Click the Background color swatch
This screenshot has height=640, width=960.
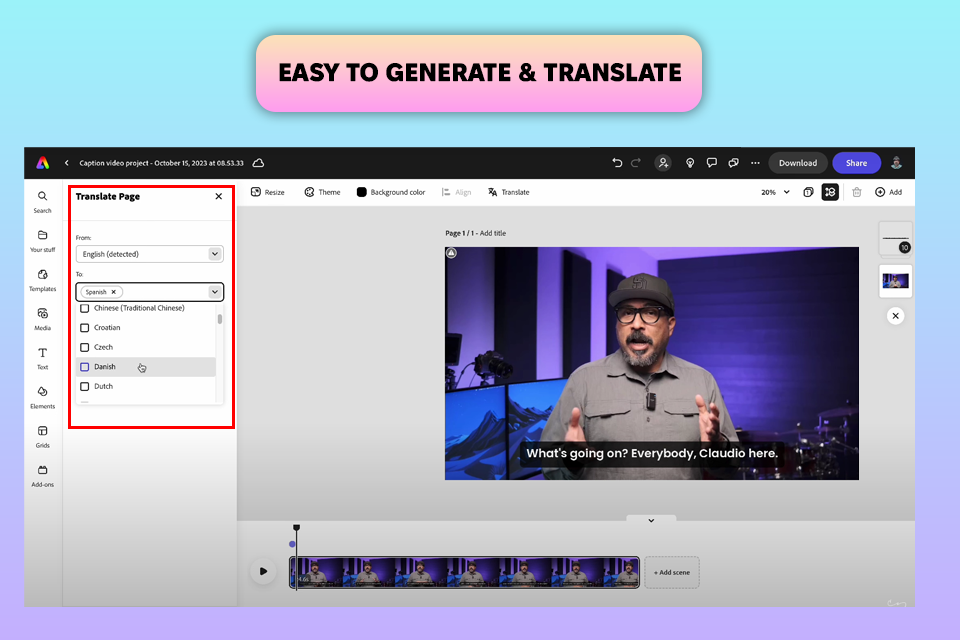(362, 192)
